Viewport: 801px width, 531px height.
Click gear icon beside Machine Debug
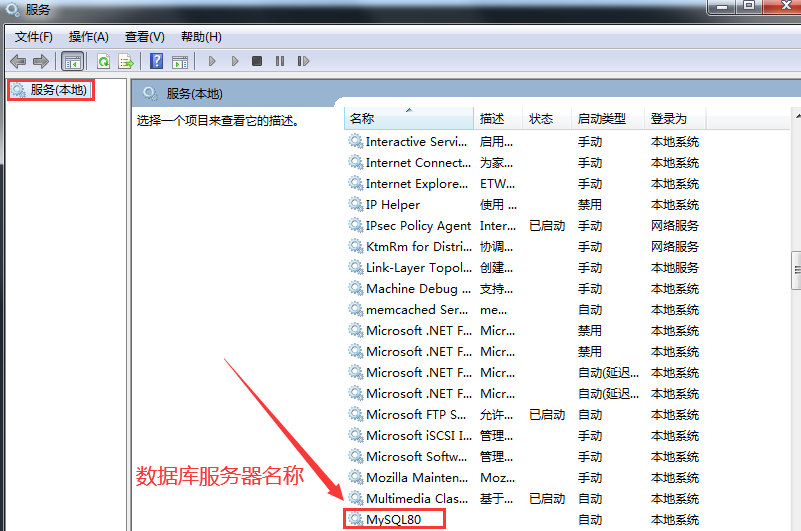click(356, 288)
